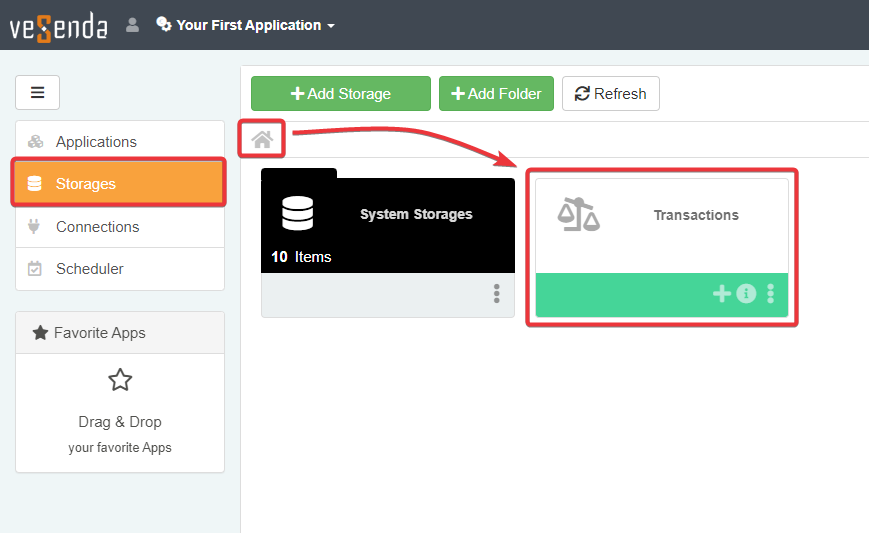Open info icon on Transactions storage
The width and height of the screenshot is (869, 533).
(x=746, y=294)
